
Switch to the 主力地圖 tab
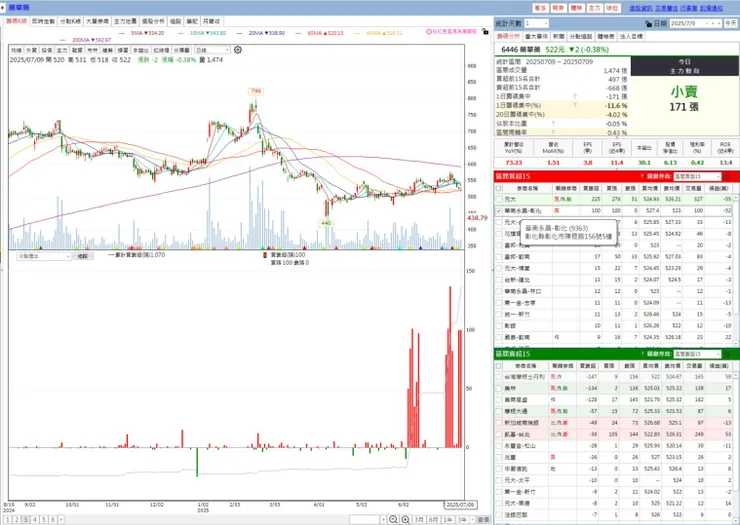[125, 21]
